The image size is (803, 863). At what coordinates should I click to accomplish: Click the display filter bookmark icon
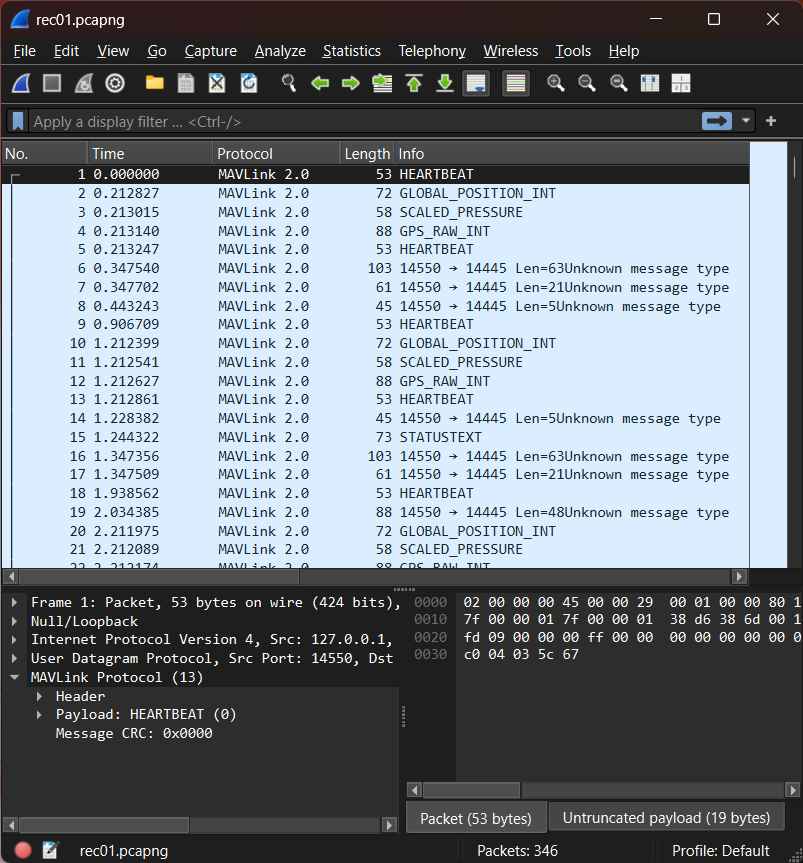tap(18, 121)
